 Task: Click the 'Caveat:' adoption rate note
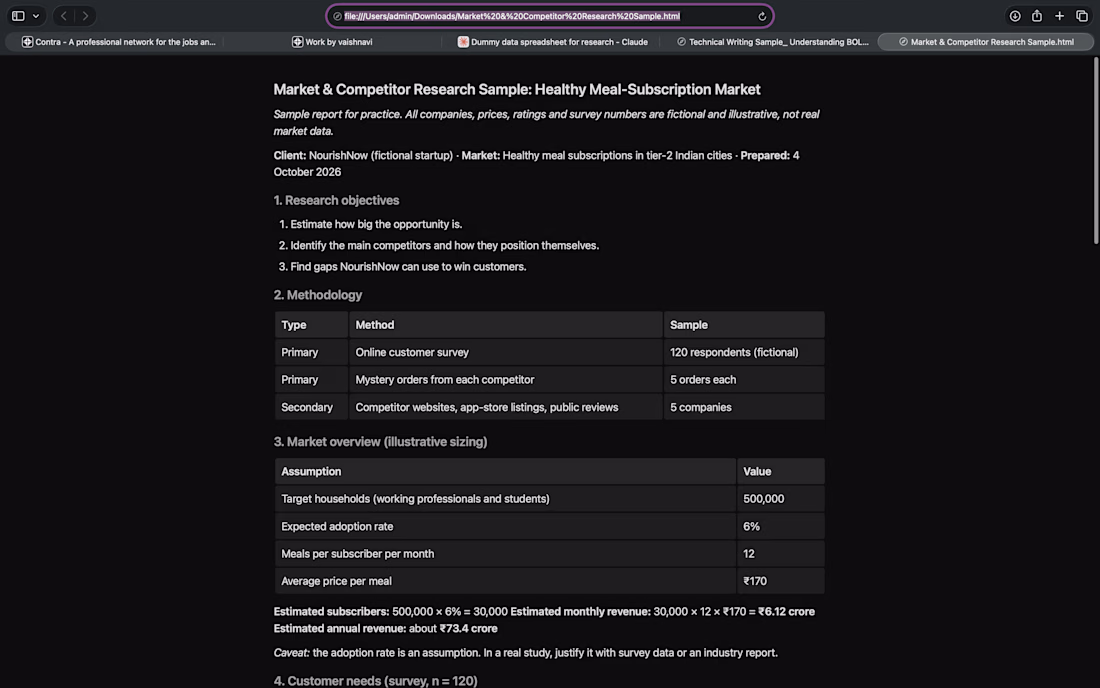point(525,653)
